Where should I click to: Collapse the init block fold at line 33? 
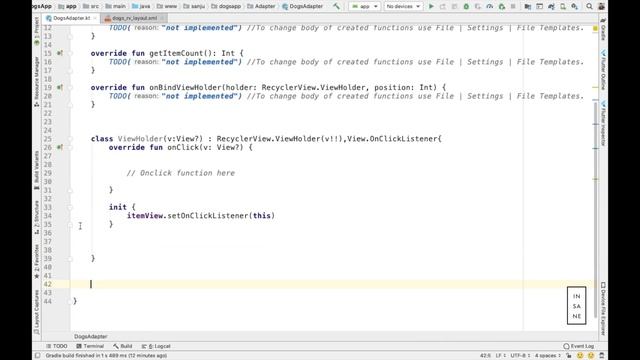(70, 207)
